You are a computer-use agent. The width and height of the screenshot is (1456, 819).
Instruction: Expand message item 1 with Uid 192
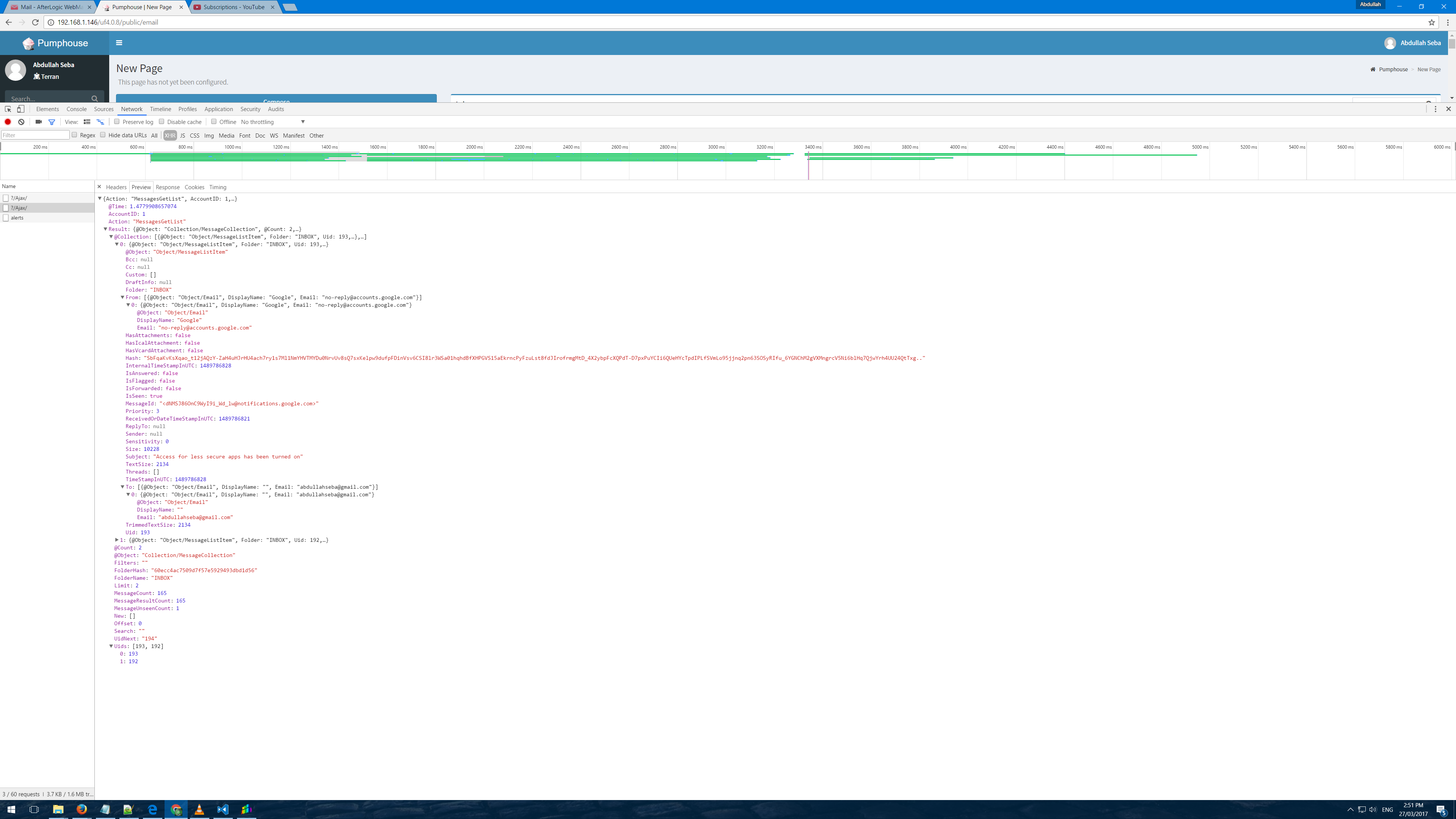coord(117,540)
